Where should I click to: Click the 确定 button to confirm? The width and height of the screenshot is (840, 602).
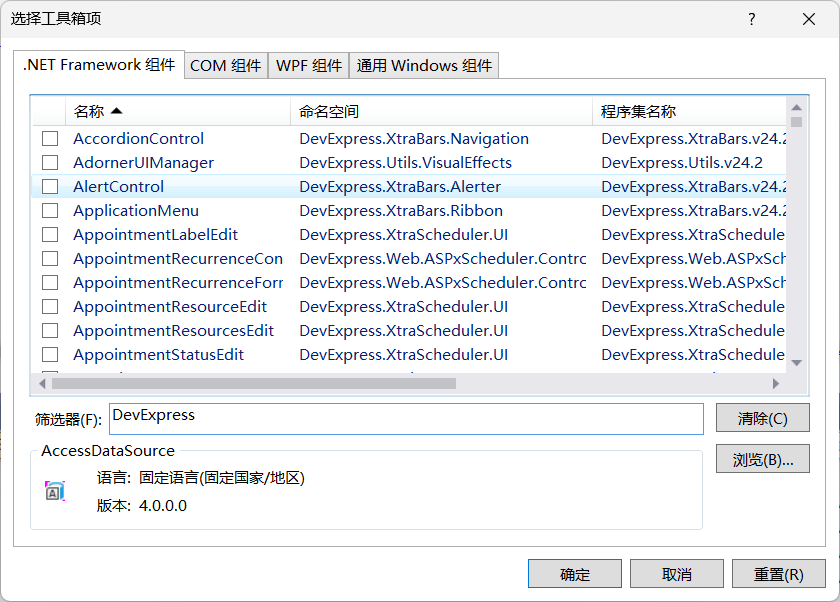(575, 573)
